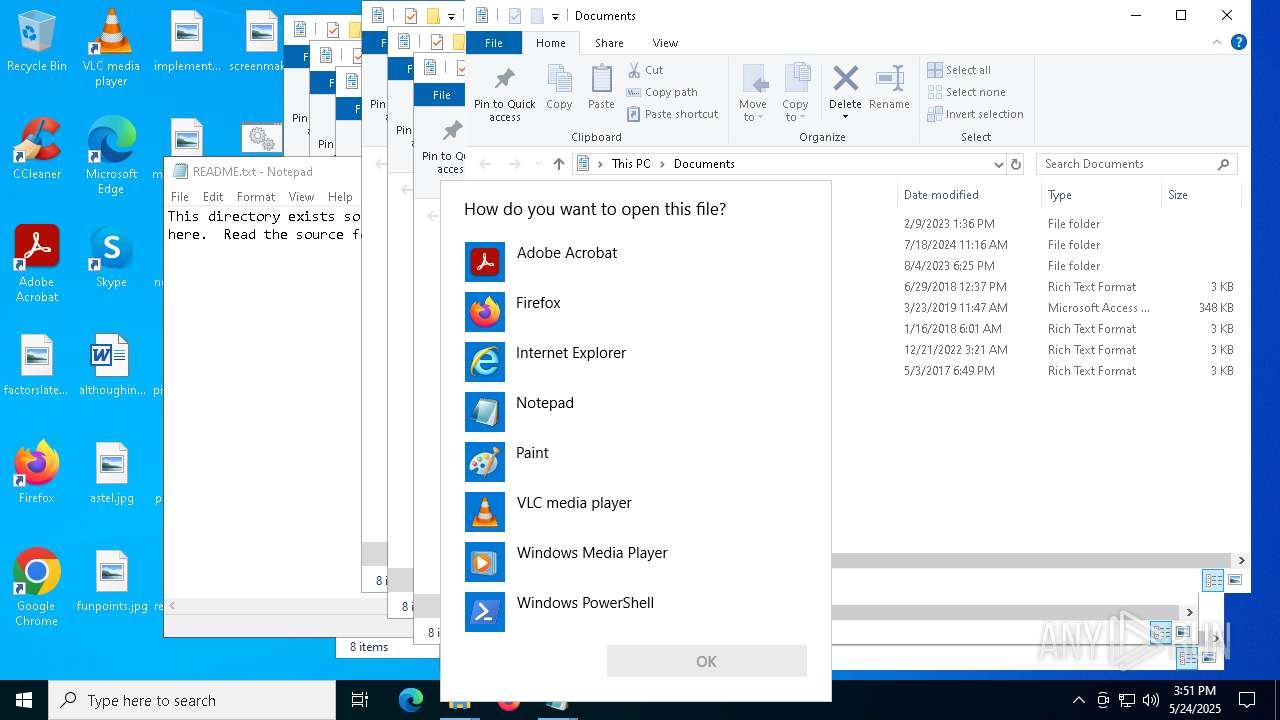The height and width of the screenshot is (720, 1280).
Task: Switch Documents window to details view
Action: [x=1213, y=580]
